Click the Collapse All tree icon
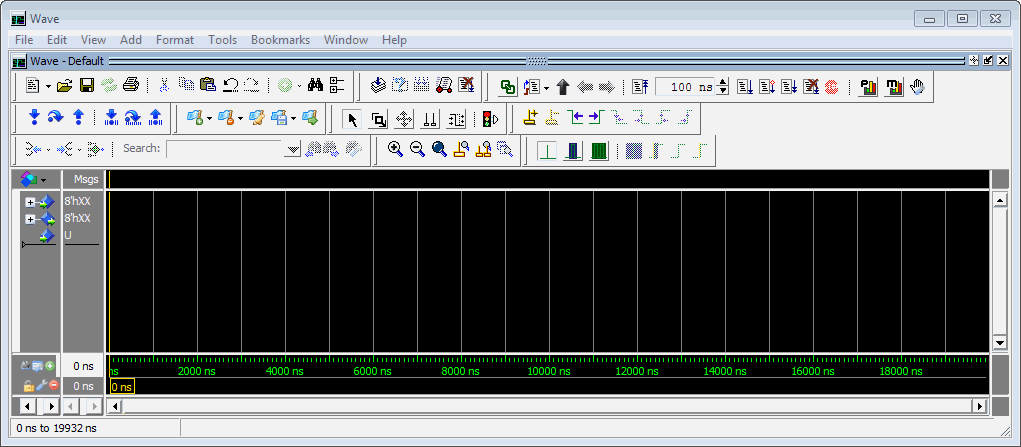 [x=337, y=85]
